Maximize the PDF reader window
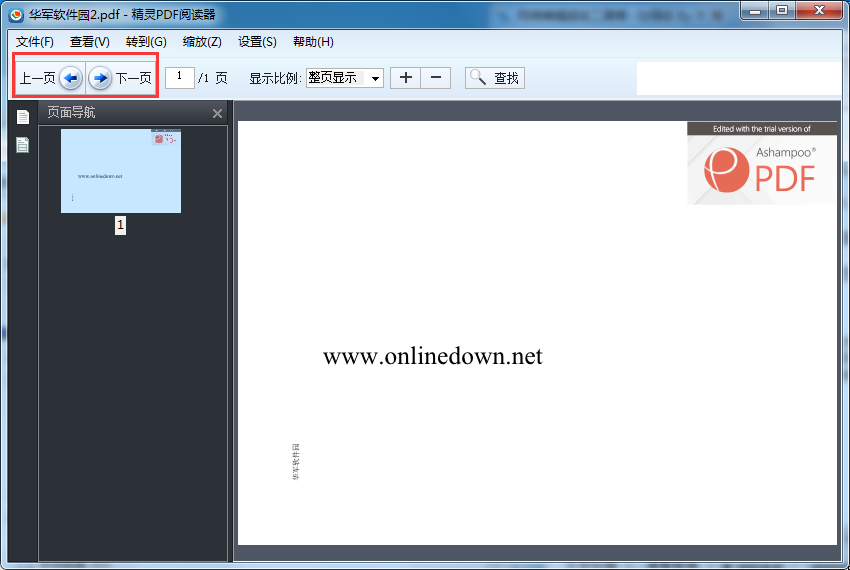The height and width of the screenshot is (570, 850). point(782,11)
